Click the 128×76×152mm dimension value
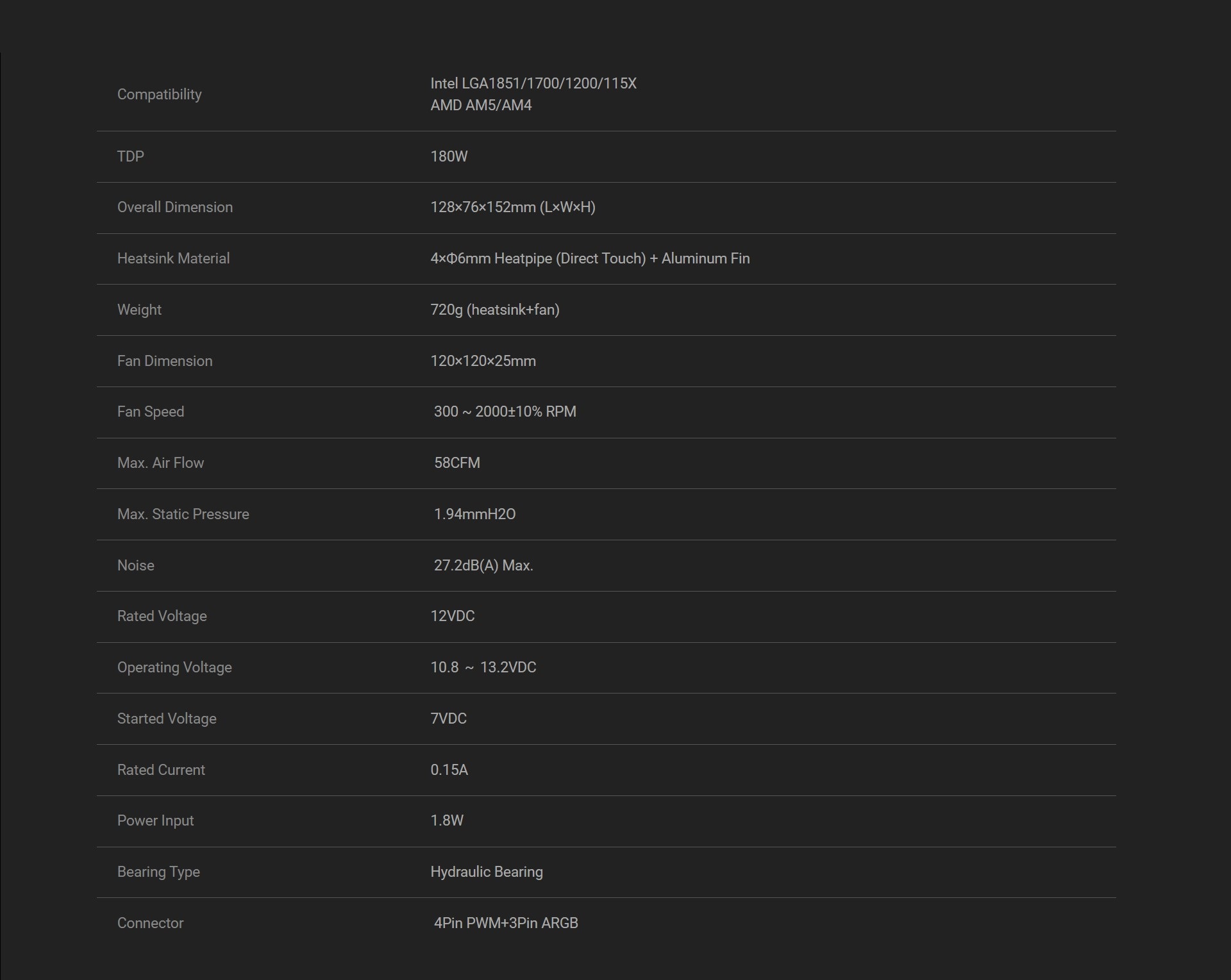 [x=512, y=207]
